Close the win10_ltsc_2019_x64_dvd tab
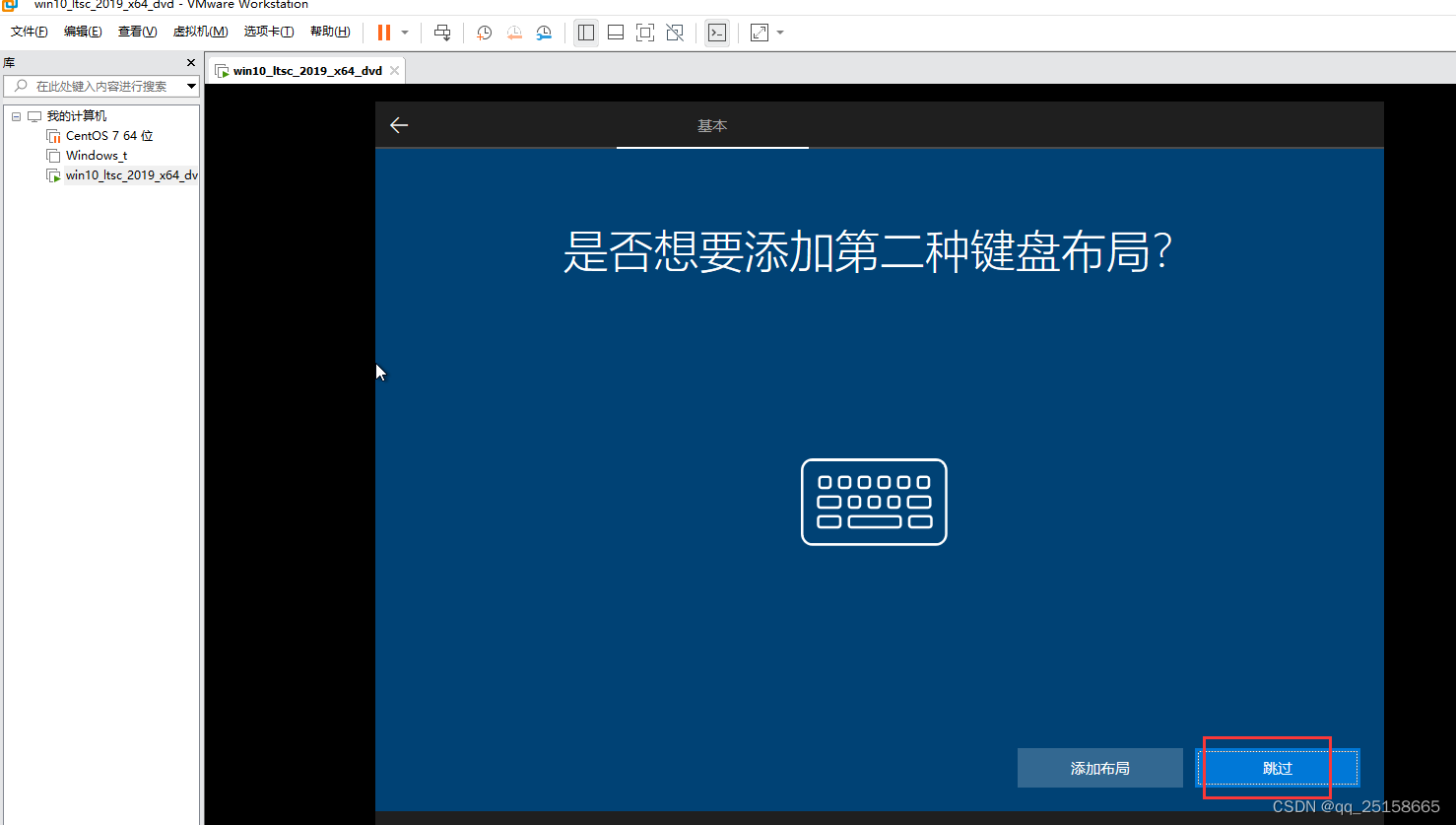 coord(394,71)
